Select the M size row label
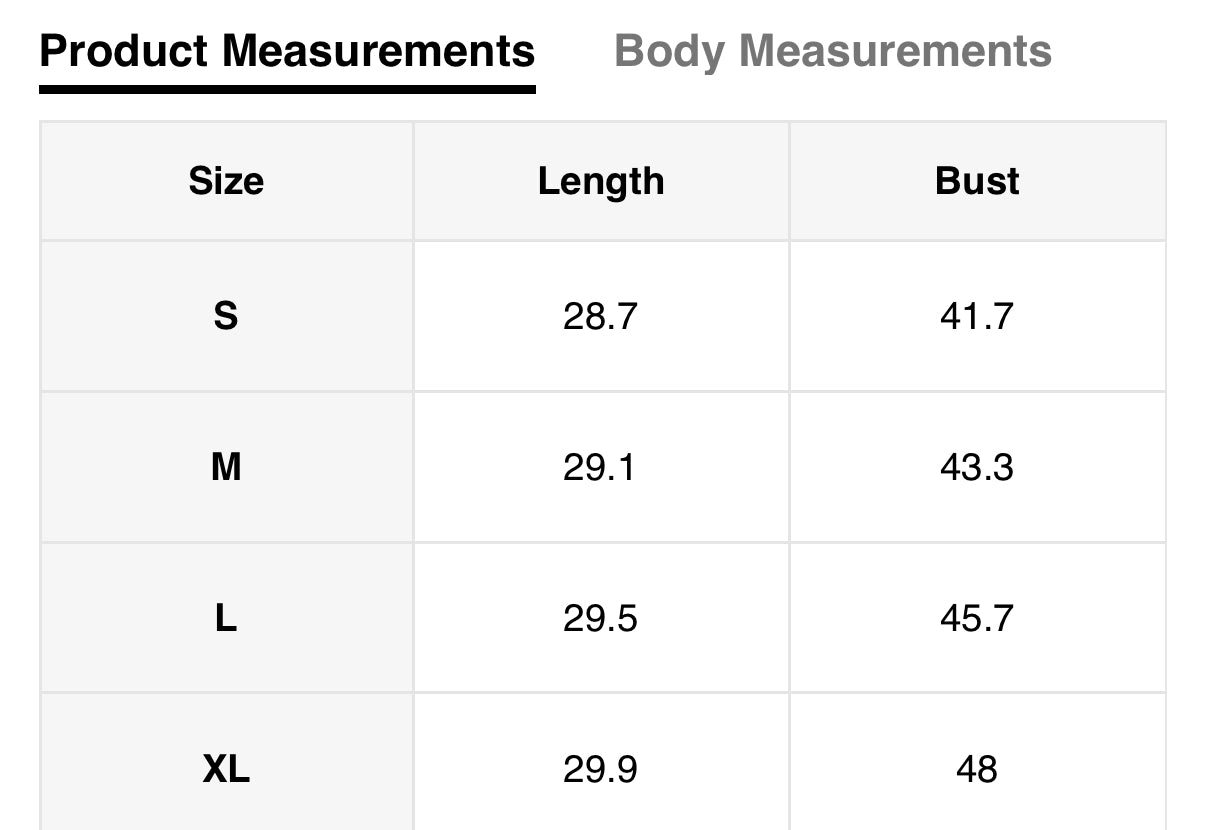This screenshot has height=830, width=1206. [x=226, y=467]
